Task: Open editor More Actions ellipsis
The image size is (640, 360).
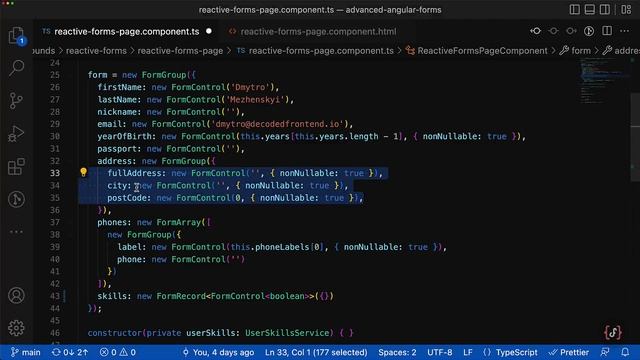Action: click(x=624, y=31)
